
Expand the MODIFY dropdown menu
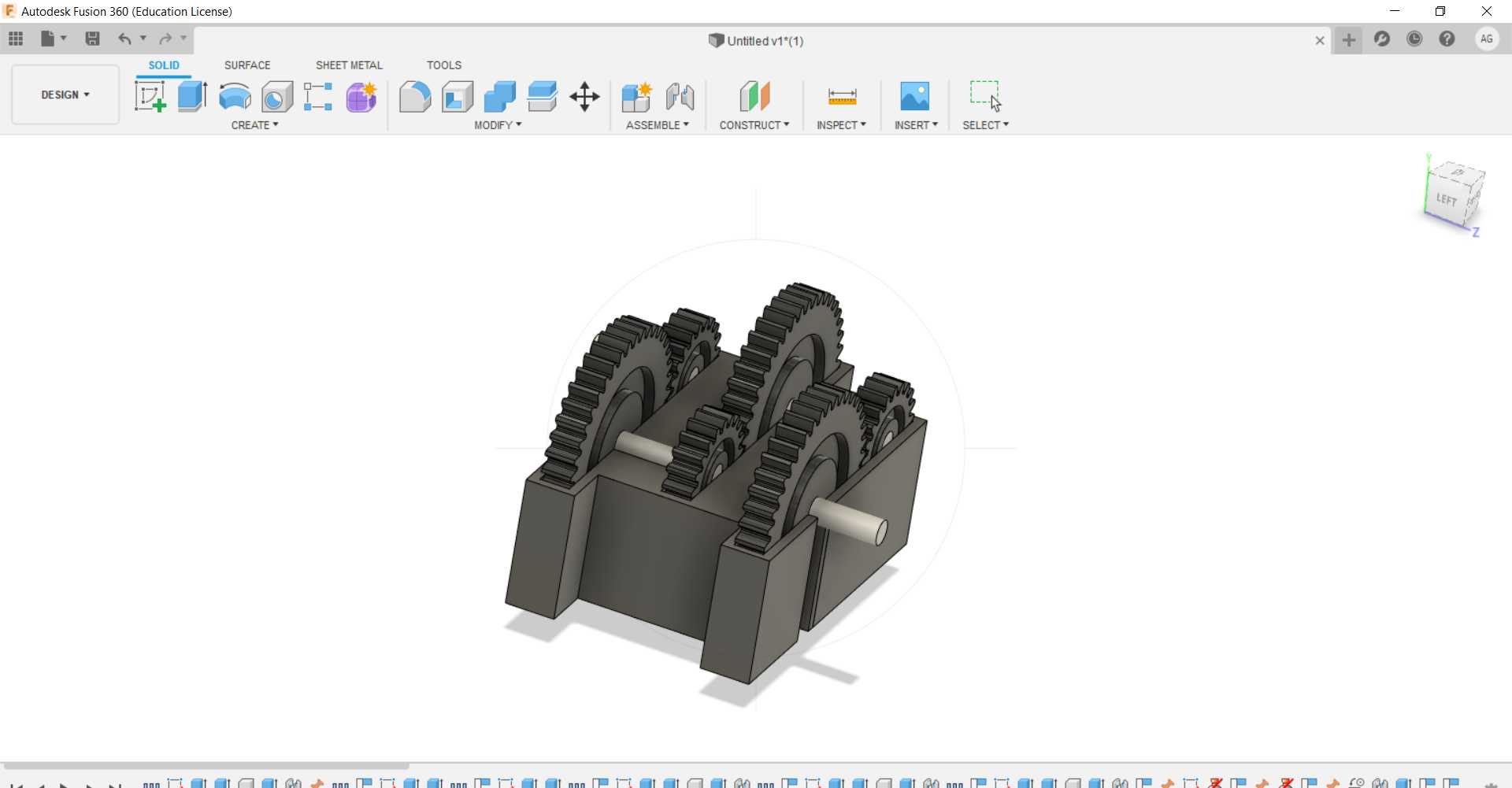tap(498, 125)
